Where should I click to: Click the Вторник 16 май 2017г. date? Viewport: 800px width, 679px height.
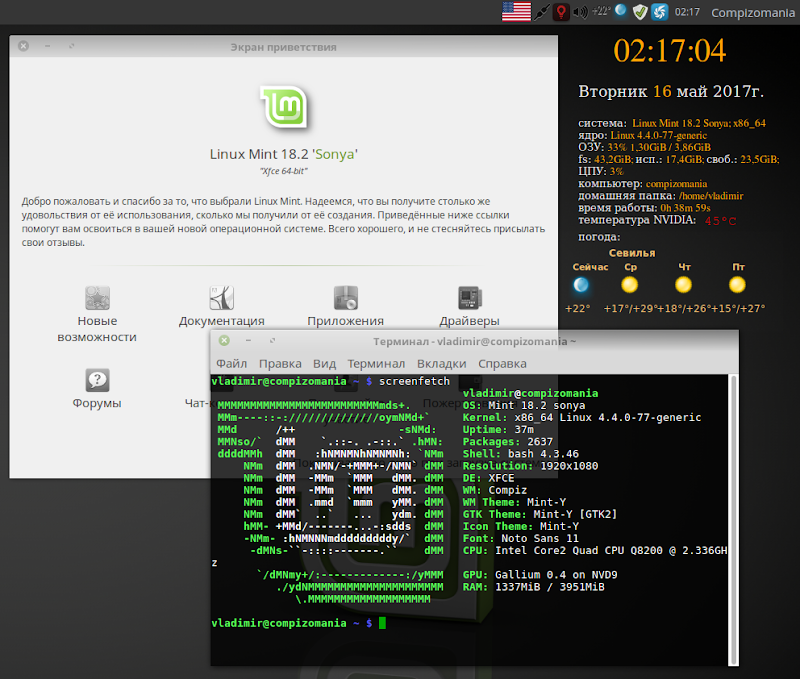click(671, 91)
